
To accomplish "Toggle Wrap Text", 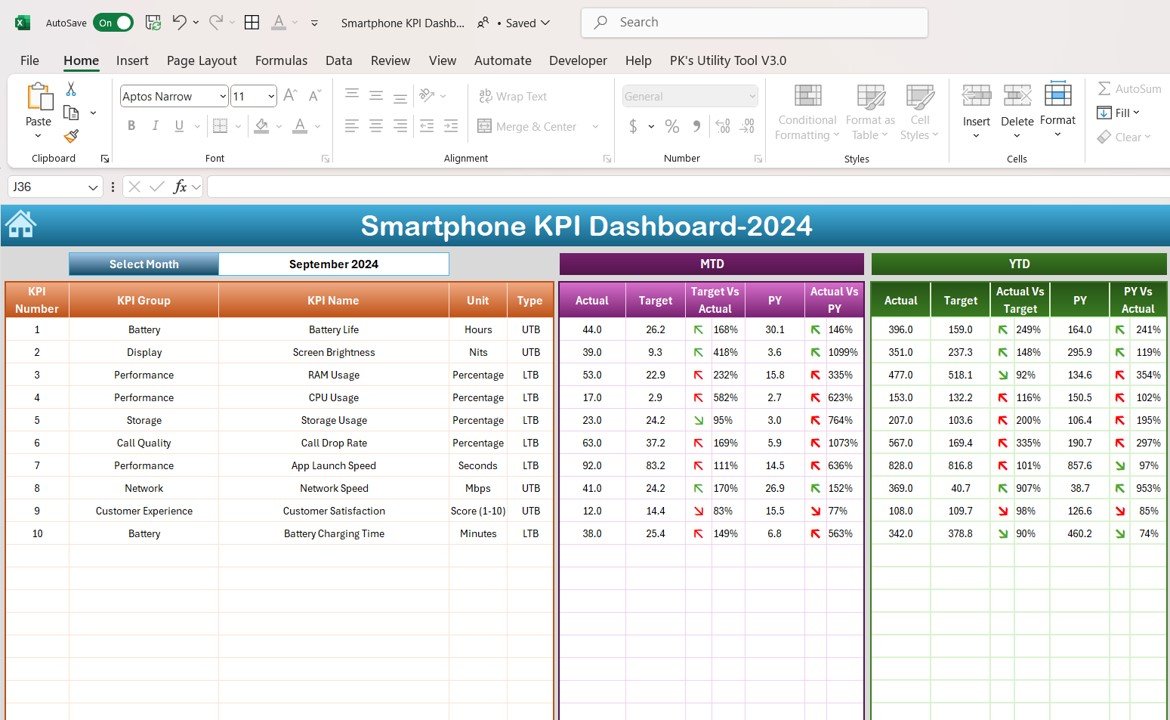I will [513, 96].
